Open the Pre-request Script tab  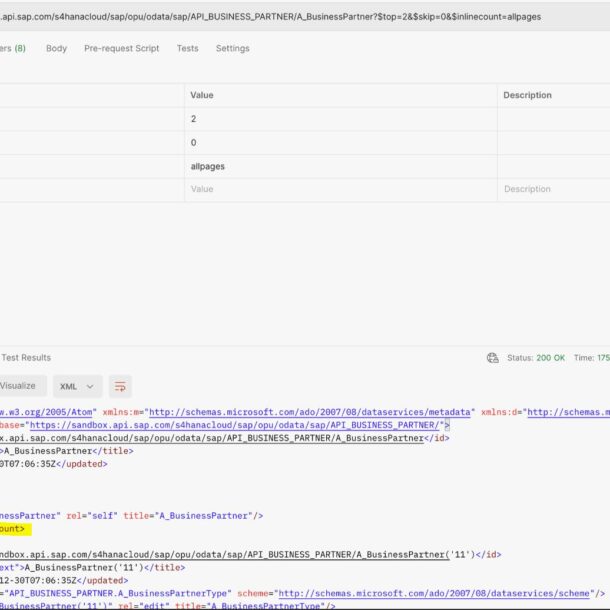point(121,48)
